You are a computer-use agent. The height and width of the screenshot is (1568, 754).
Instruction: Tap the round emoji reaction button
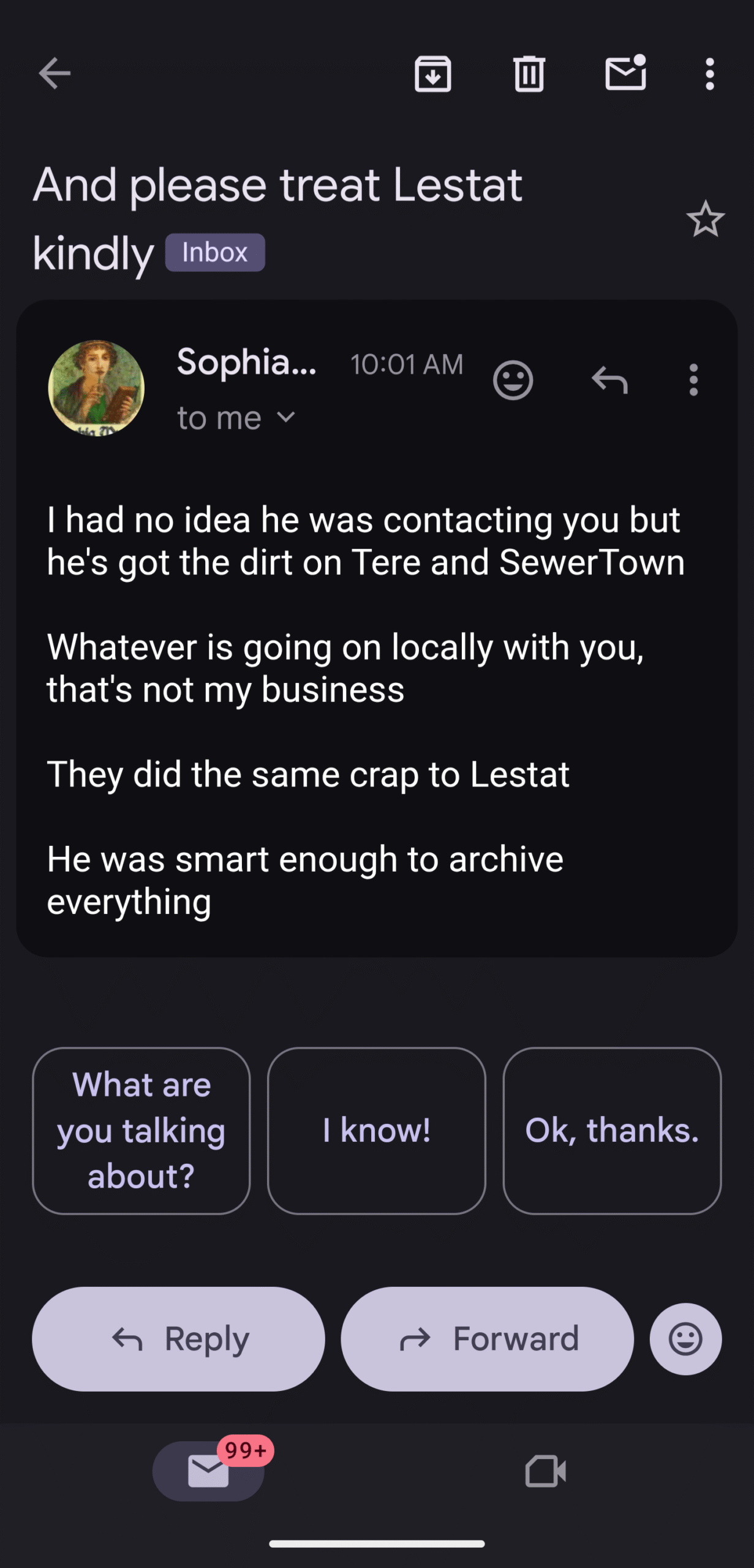point(685,1338)
